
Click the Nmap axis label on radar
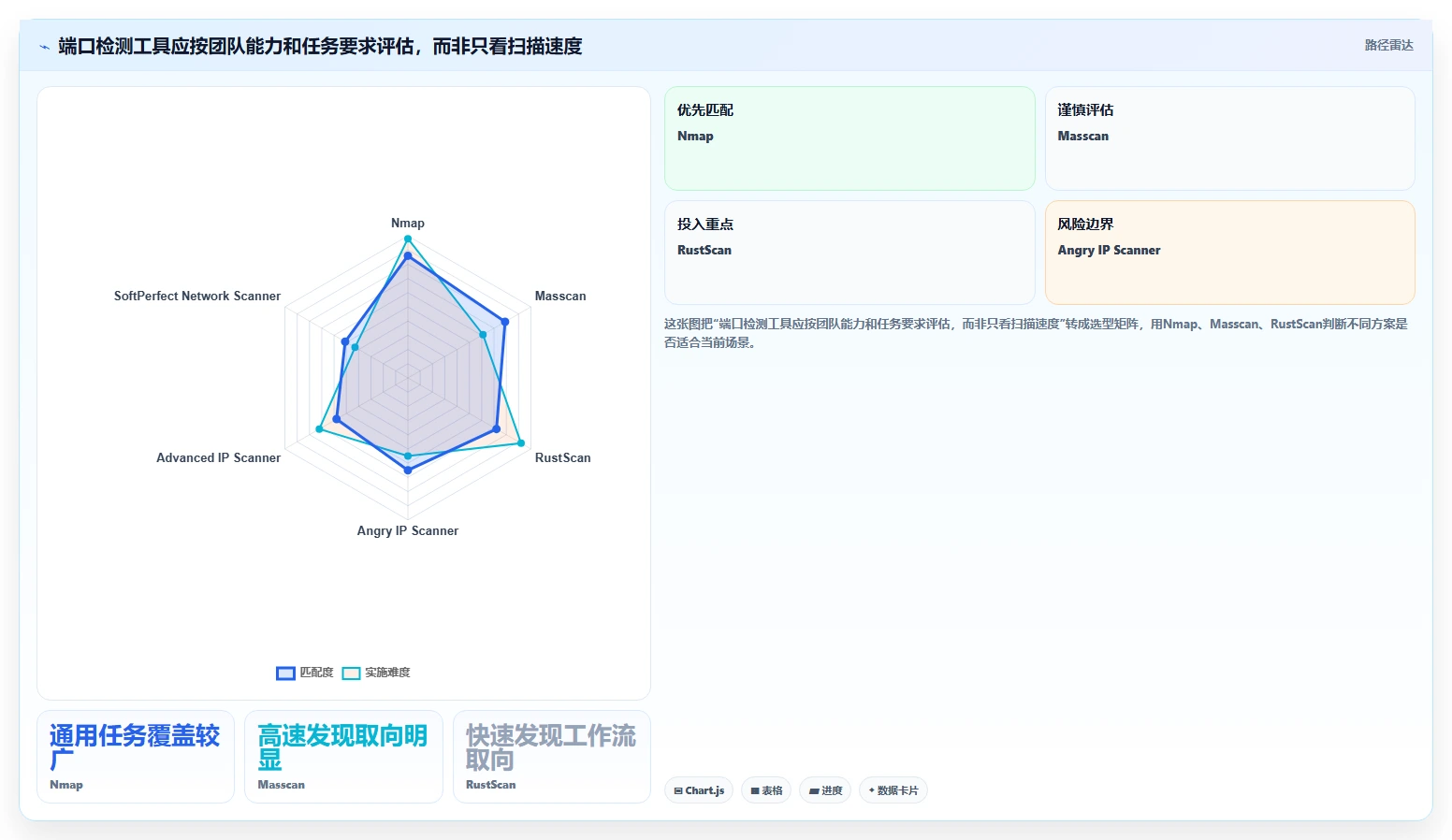[408, 223]
